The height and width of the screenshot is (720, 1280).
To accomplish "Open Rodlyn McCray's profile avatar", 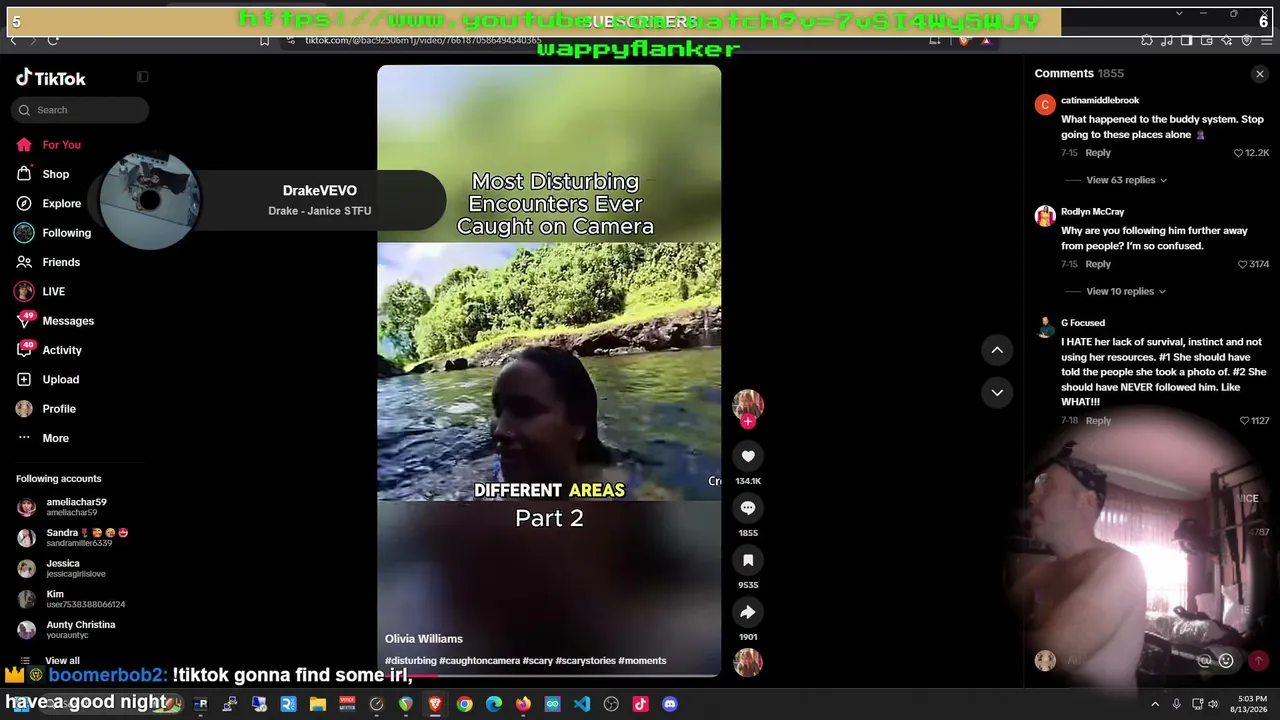I will [x=1045, y=216].
